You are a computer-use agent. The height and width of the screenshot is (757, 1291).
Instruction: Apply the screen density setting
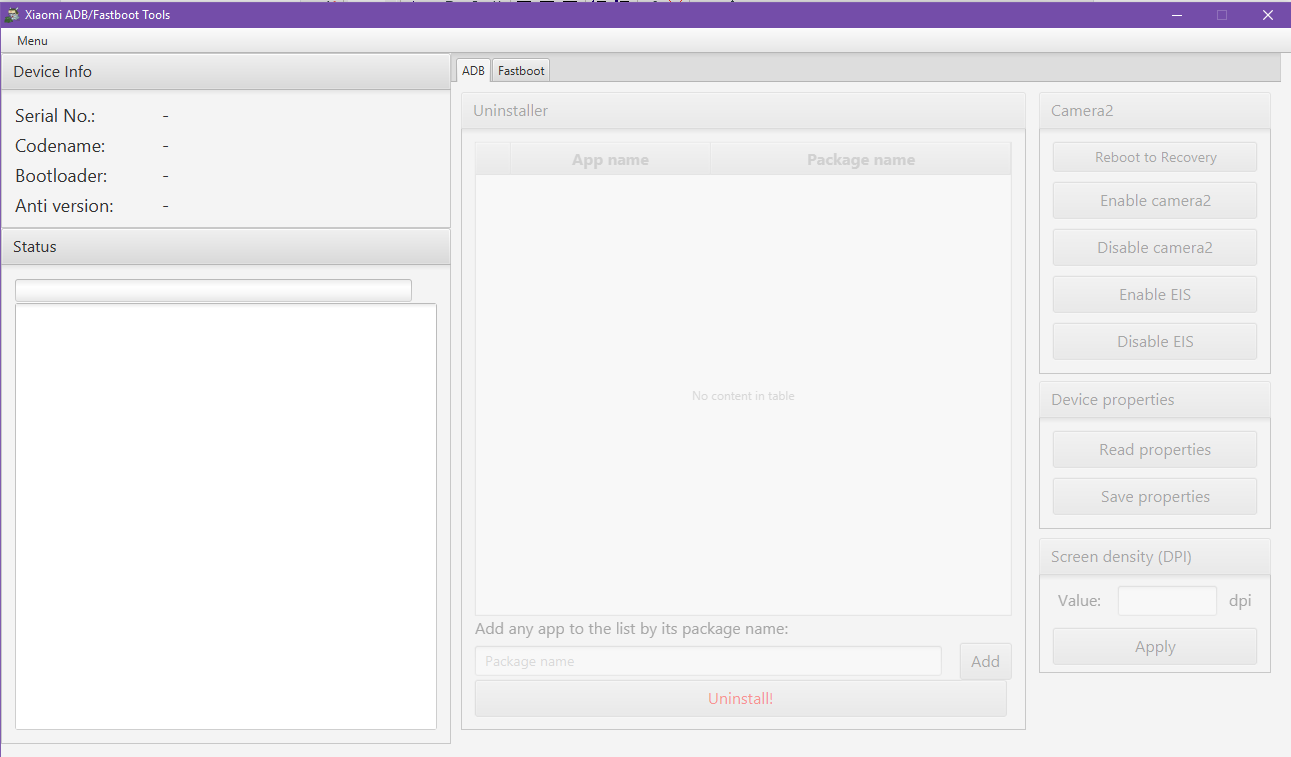point(1154,647)
